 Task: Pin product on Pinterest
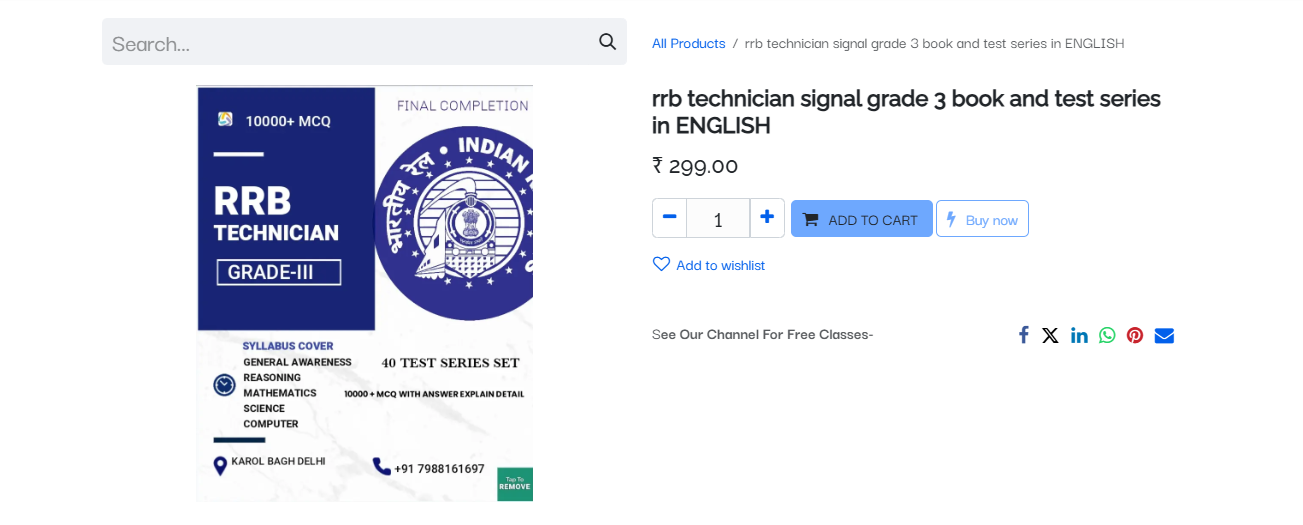(1135, 335)
